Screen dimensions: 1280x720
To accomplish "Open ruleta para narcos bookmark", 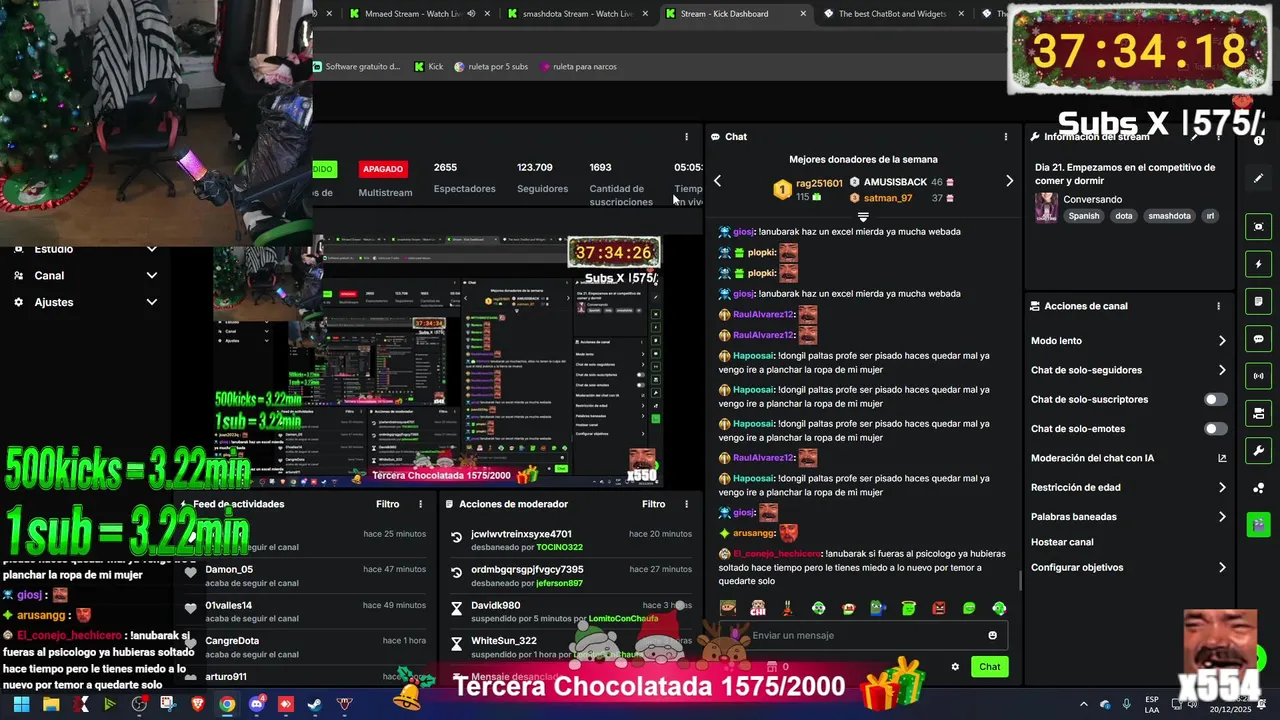I will click(578, 67).
